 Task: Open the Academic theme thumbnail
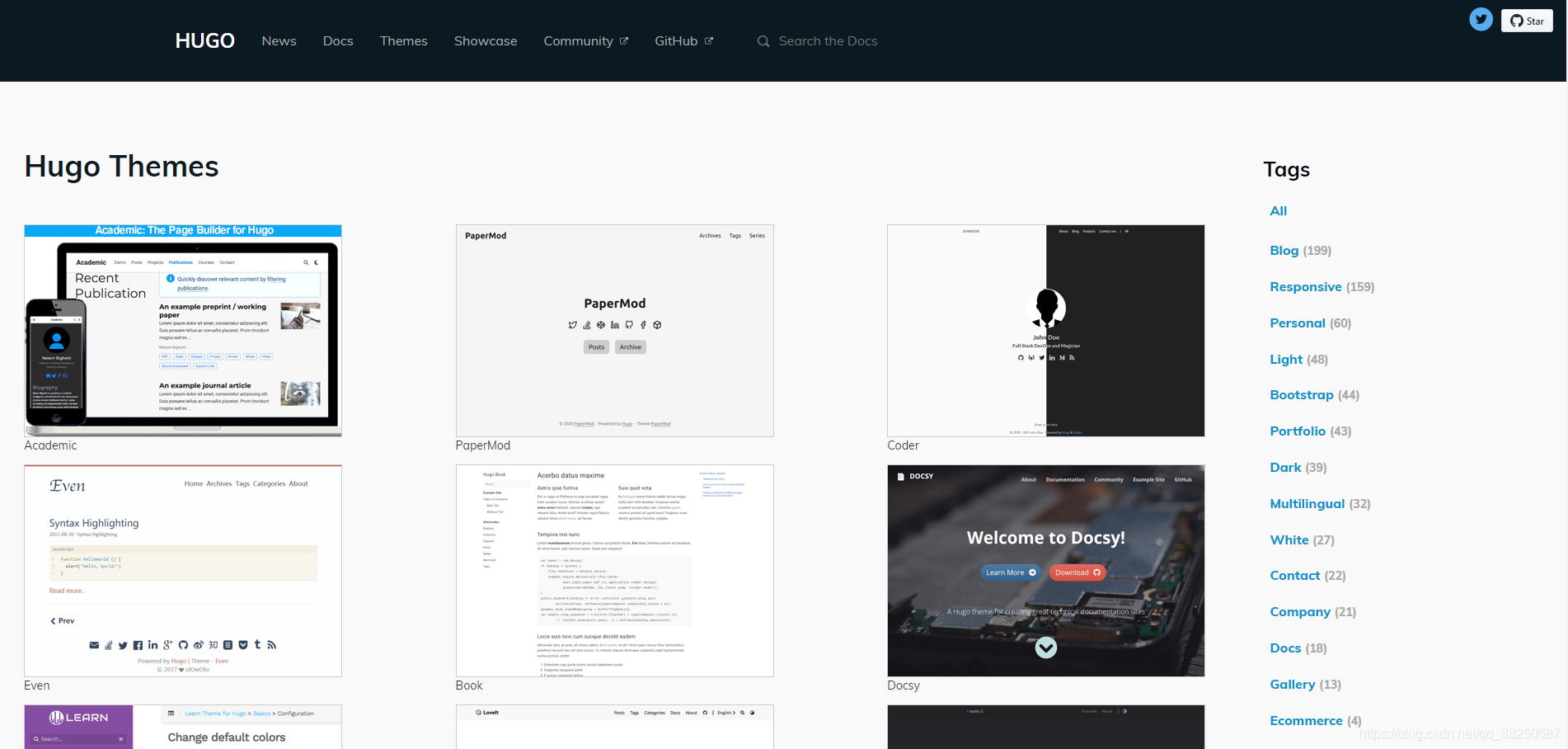coord(183,330)
